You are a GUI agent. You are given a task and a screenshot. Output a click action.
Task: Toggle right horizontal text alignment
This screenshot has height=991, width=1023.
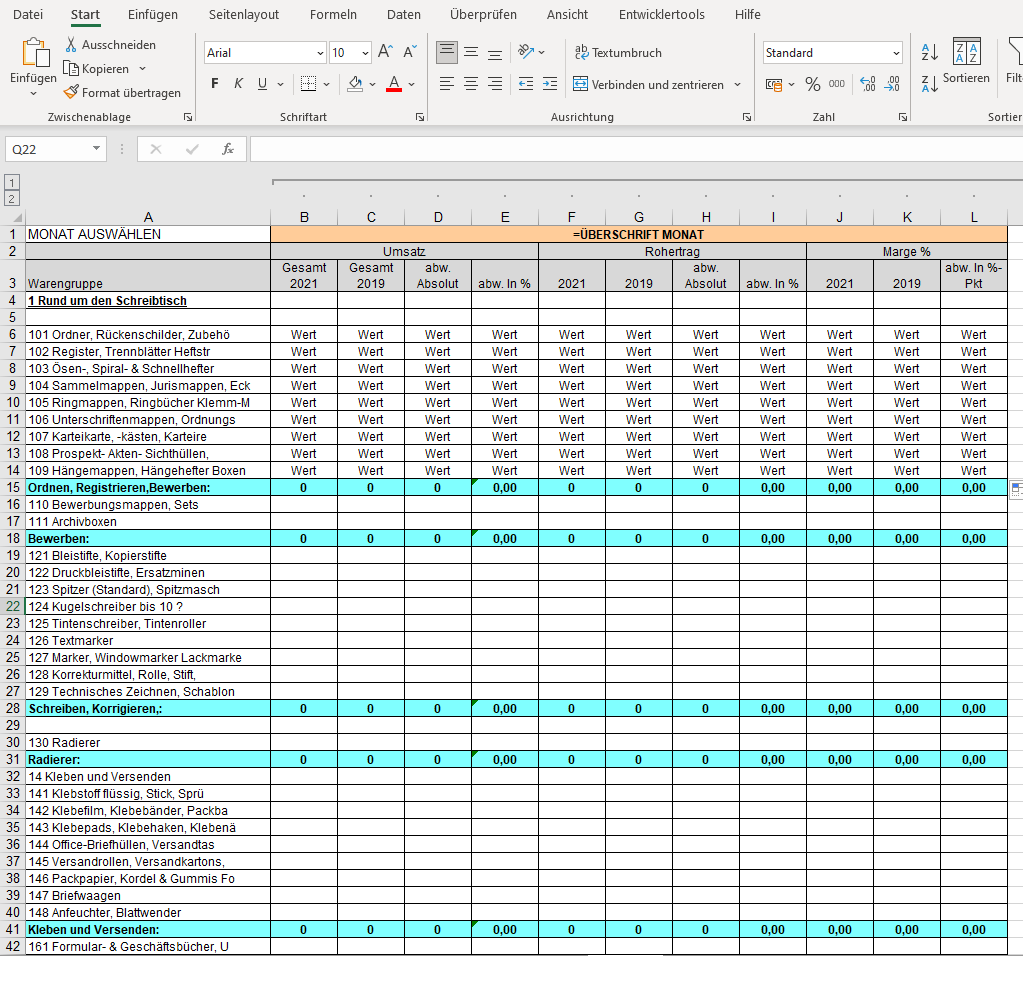click(x=495, y=84)
